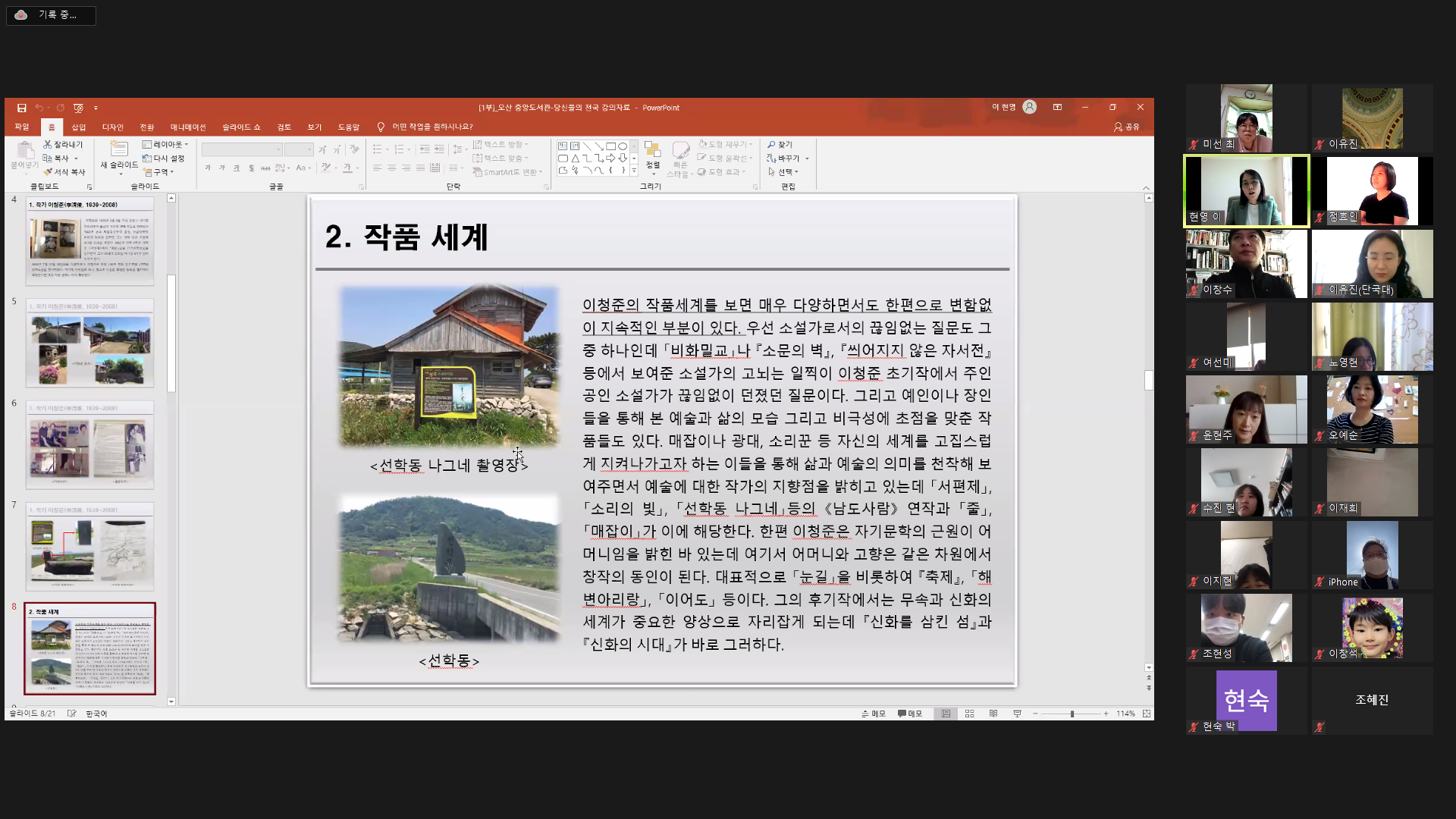
Task: Start slideshow from status bar icon
Action: (1017, 714)
